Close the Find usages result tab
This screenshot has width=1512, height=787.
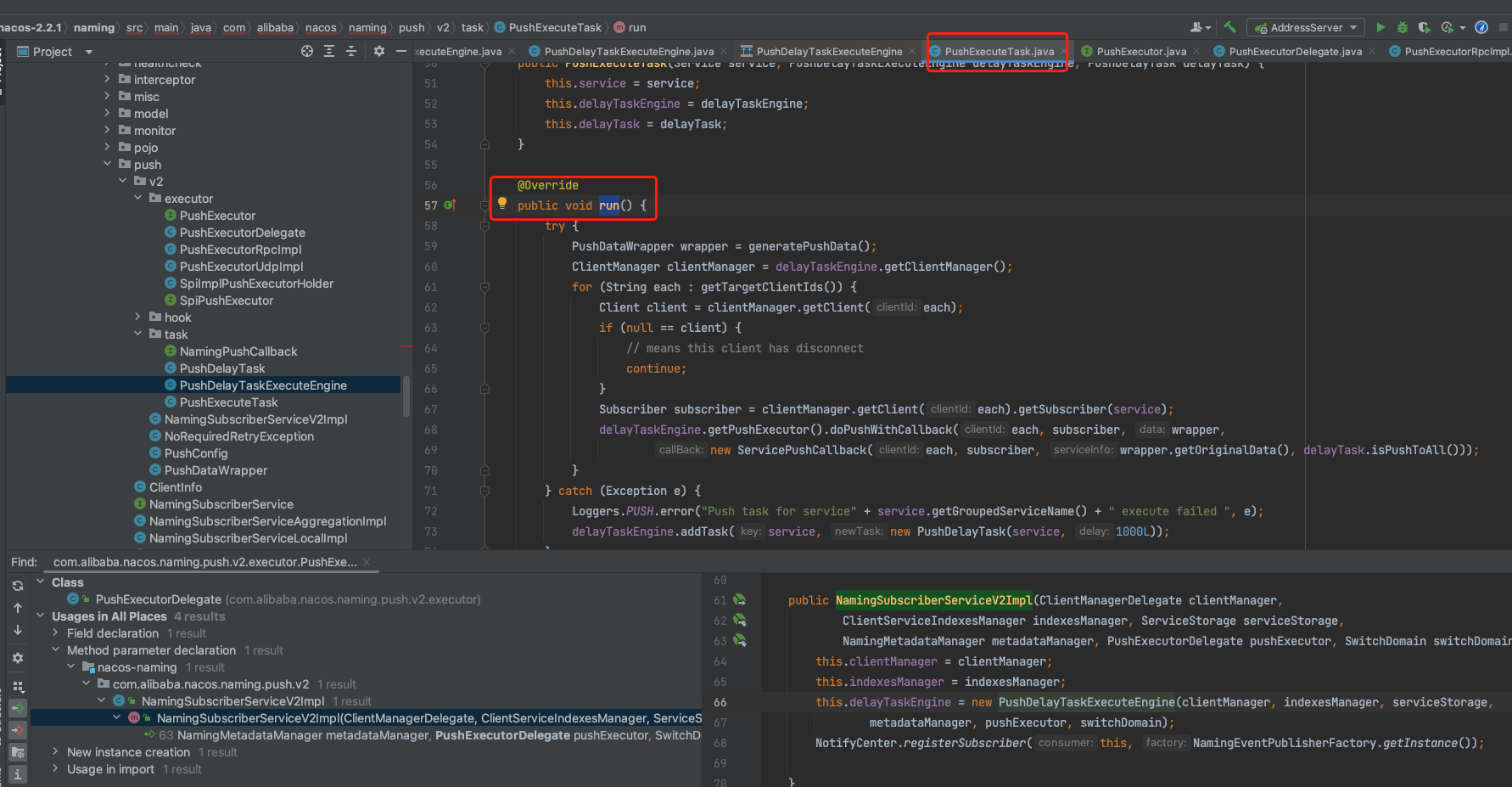point(367,562)
